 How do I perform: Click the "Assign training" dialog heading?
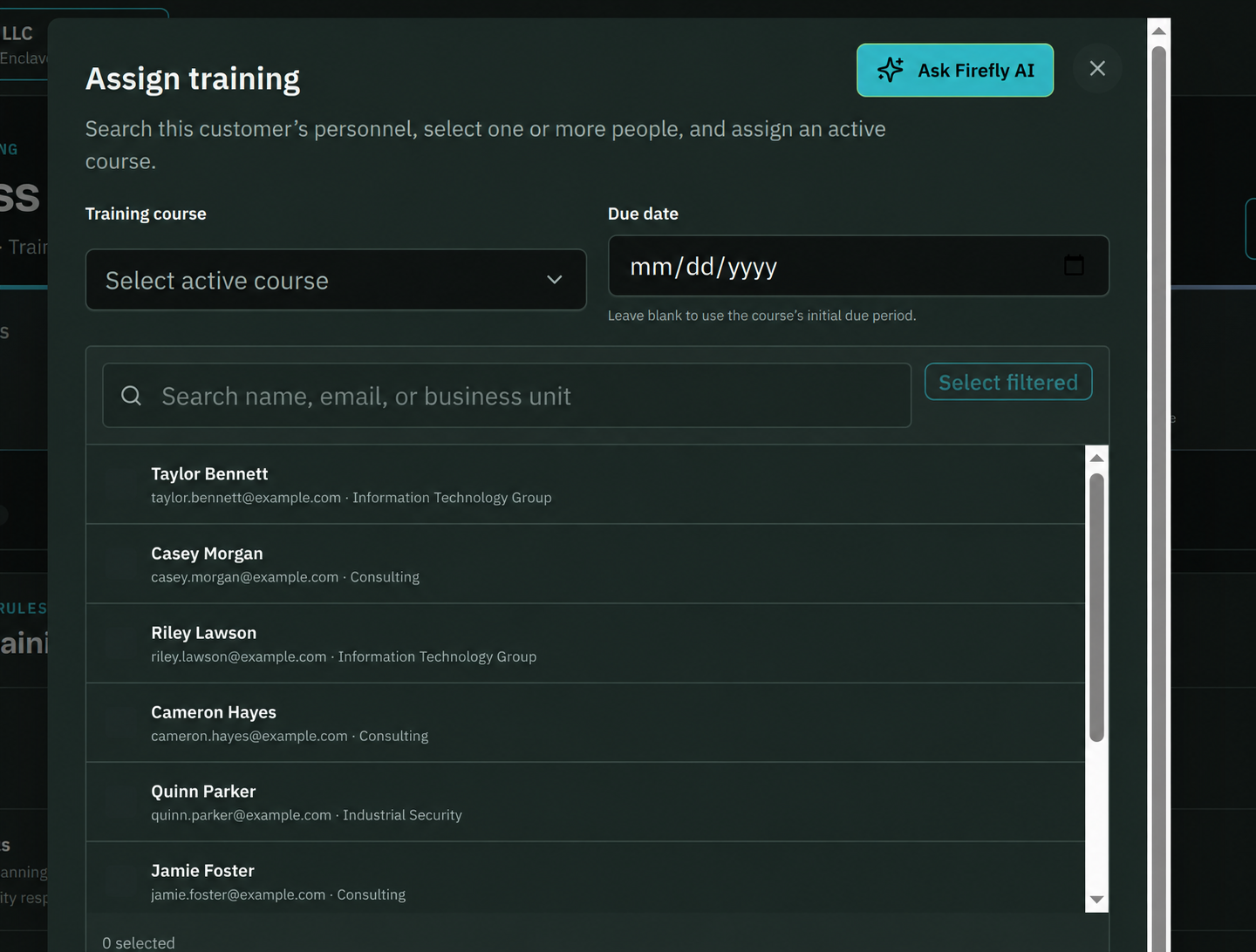coord(193,78)
